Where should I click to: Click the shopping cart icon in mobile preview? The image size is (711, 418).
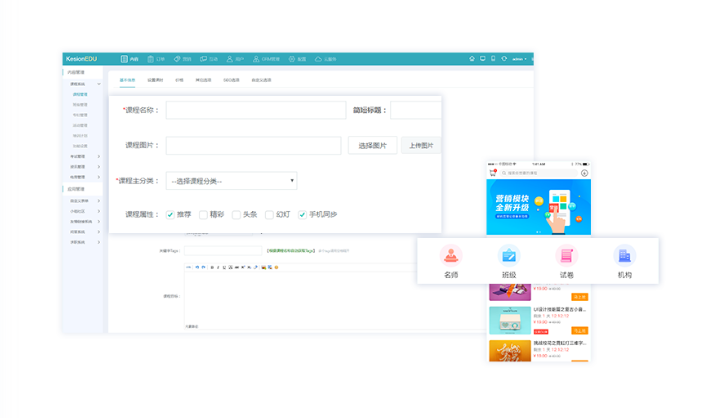click(x=493, y=173)
